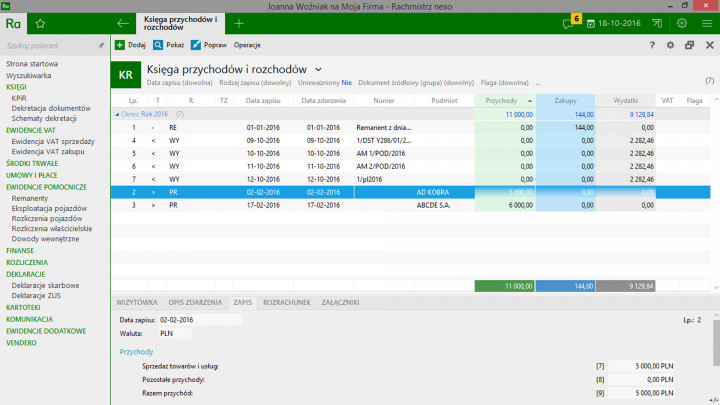Switch to the ROZRACHUNEK tab
Viewport: 720px width, 405px height.
click(x=286, y=301)
